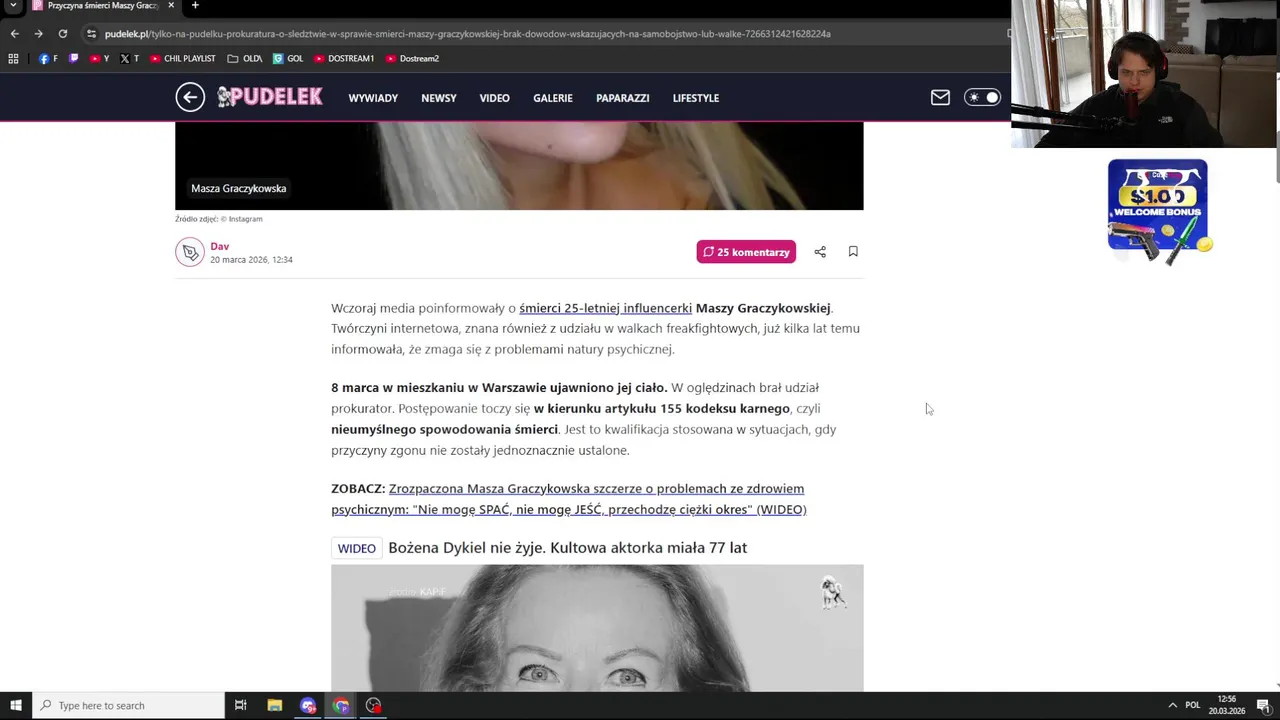Open the Windows Start menu

coord(15,705)
